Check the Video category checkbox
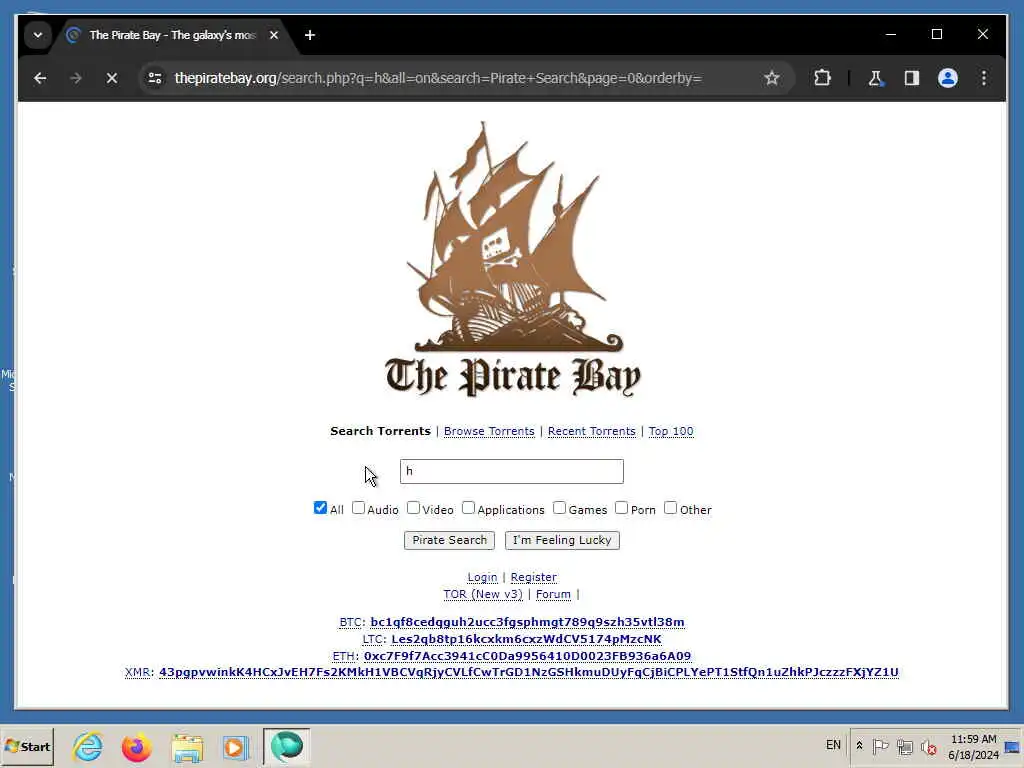Screen dimensions: 1024x768 pyautogui.click(x=413, y=508)
